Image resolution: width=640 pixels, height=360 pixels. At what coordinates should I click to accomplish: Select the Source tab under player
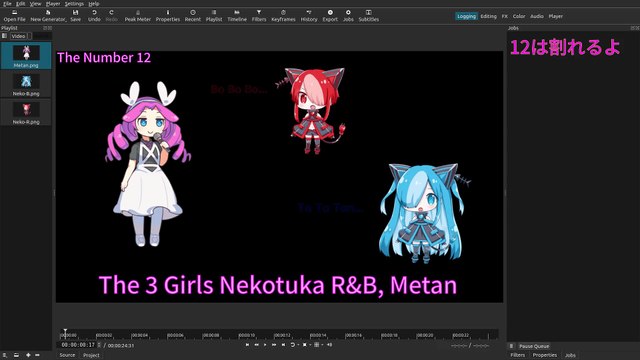(x=67, y=355)
